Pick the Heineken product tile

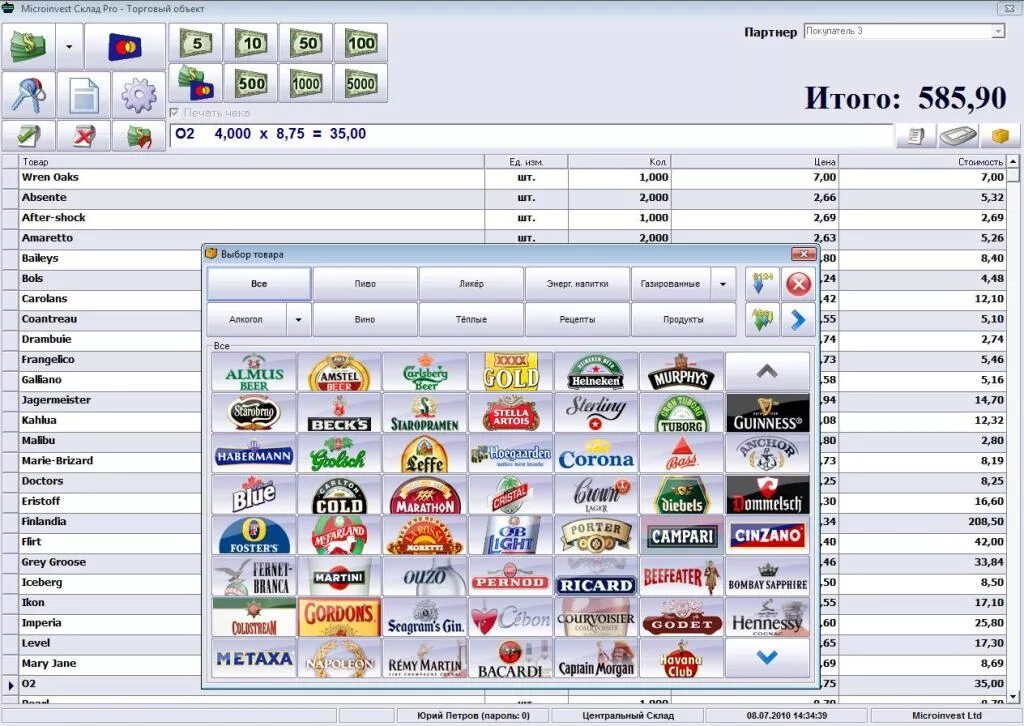coord(596,371)
